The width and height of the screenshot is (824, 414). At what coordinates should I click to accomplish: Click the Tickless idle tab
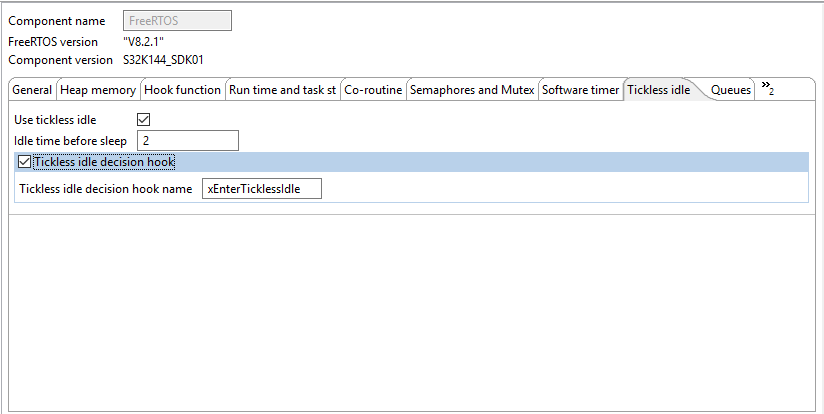(659, 90)
